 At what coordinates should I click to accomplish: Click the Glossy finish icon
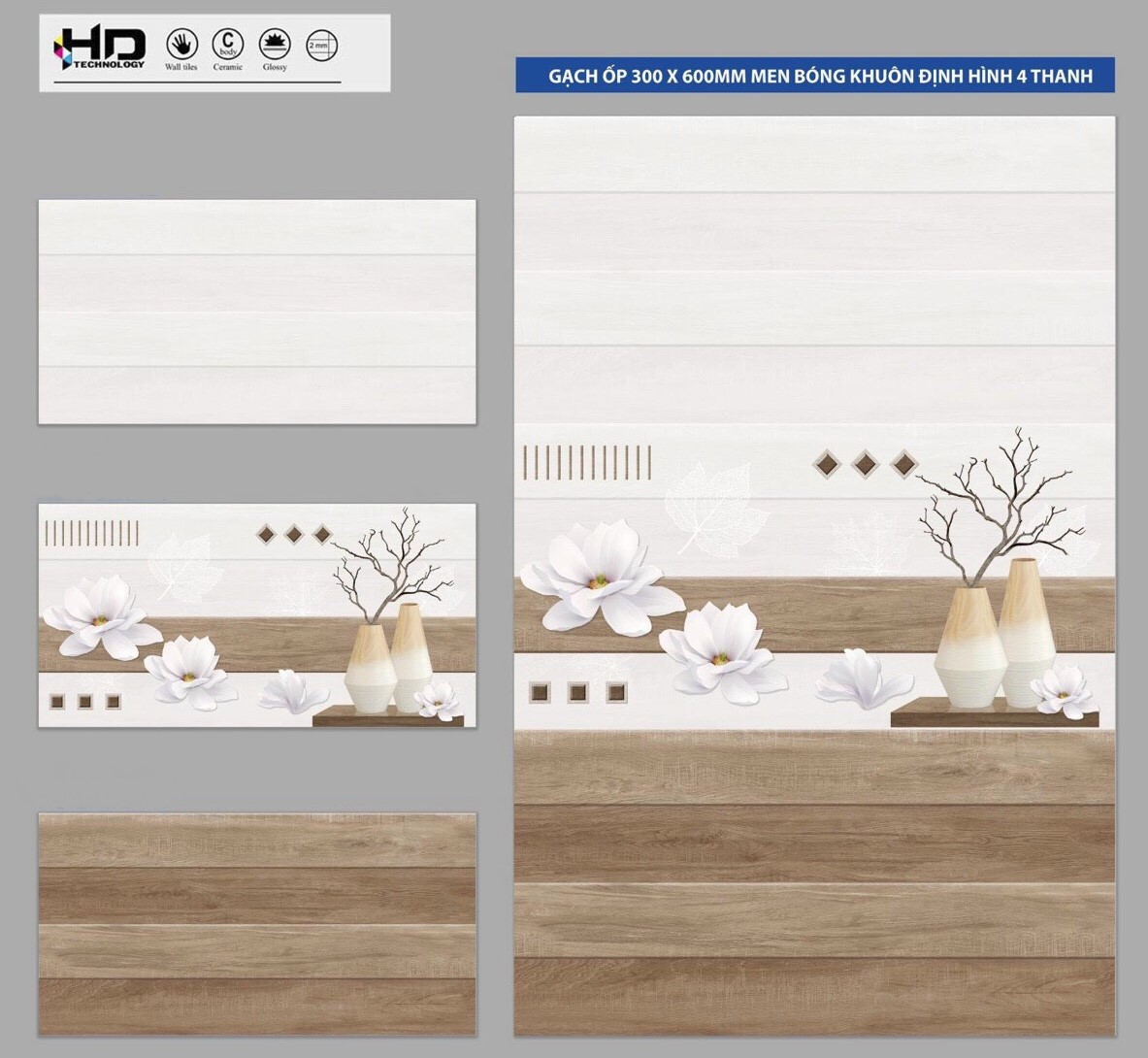point(275,45)
